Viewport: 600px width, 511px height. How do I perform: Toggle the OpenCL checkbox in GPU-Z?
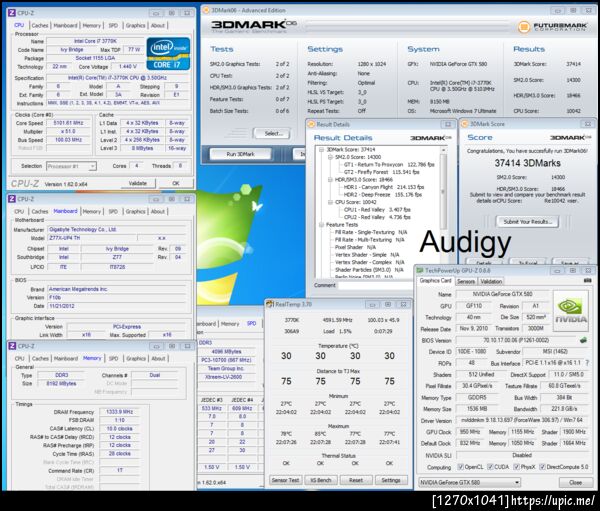pos(460,467)
